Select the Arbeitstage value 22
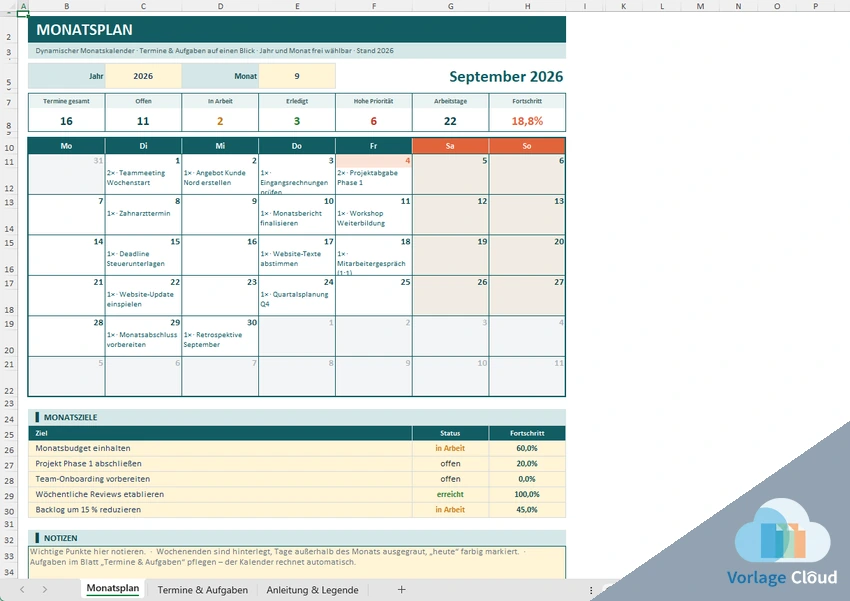The image size is (850, 601). pyautogui.click(x=450, y=121)
